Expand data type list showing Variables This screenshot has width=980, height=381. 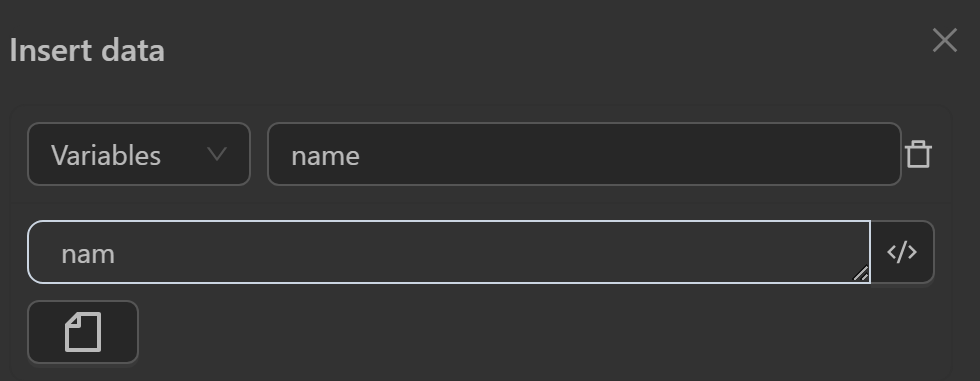139,154
